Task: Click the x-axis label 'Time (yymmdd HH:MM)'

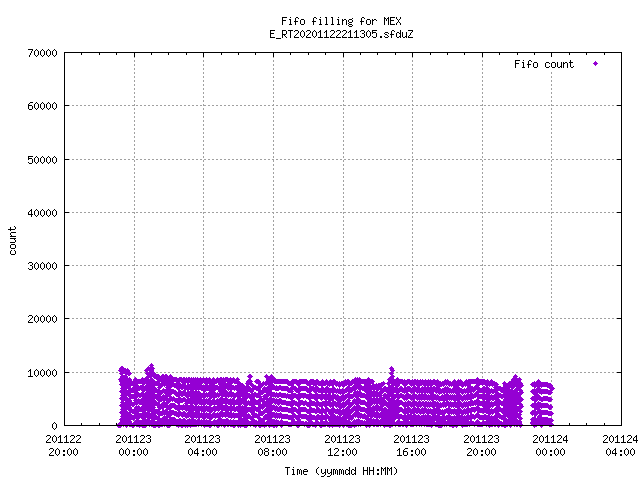Action: tap(341, 471)
